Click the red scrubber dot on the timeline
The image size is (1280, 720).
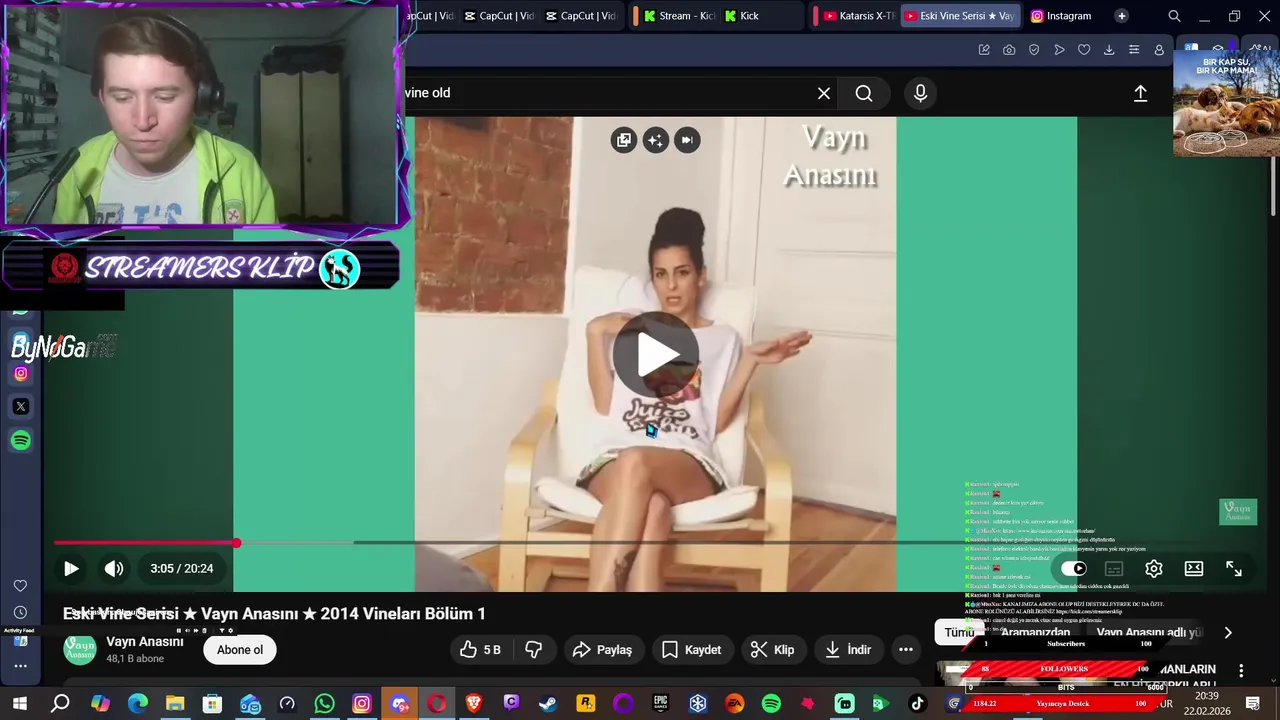point(237,543)
